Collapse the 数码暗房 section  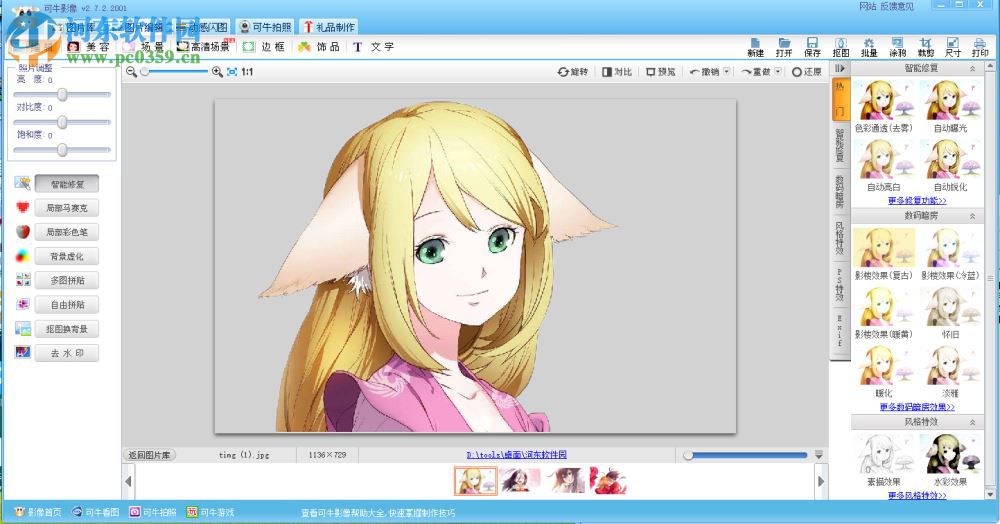(x=971, y=216)
